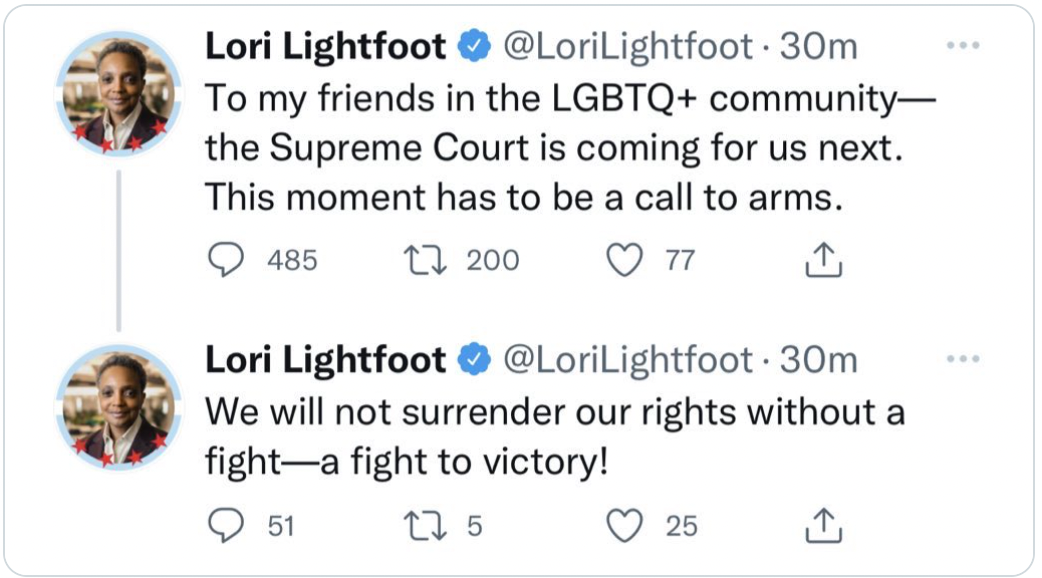
Task: Open @LoriLightfoot handle in second tweet
Action: tap(627, 360)
